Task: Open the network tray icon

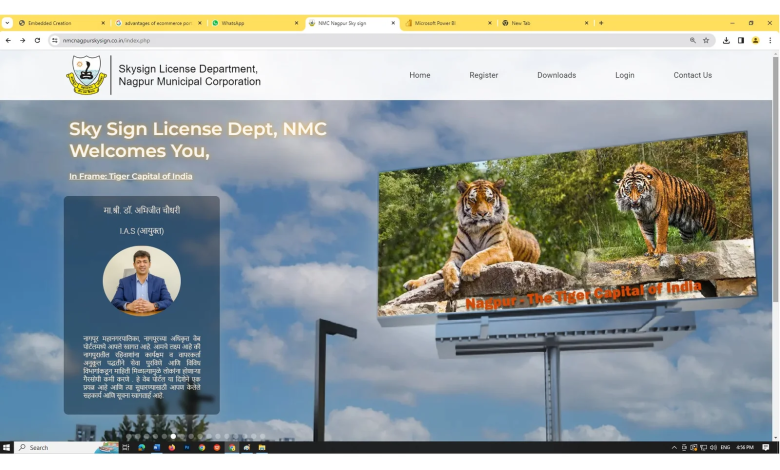Action: (x=703, y=447)
